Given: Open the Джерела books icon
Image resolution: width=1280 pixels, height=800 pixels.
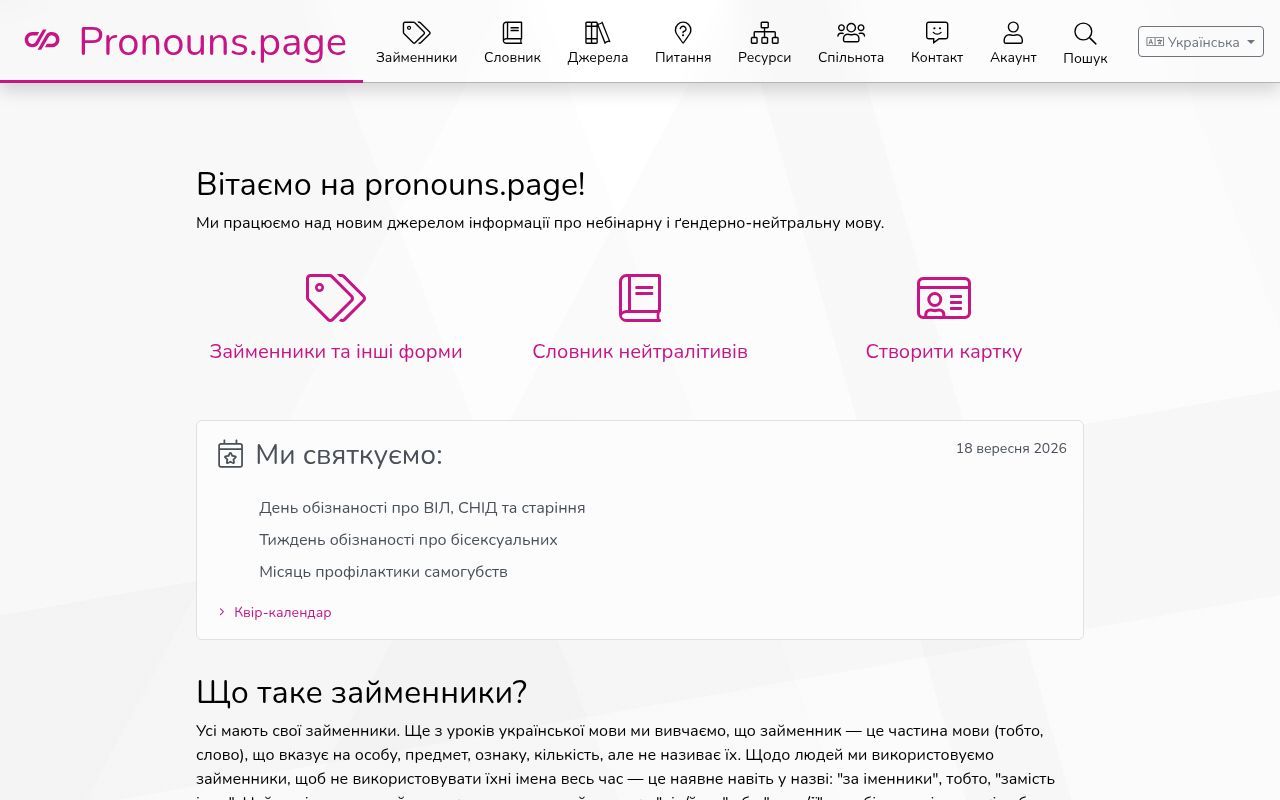Looking at the screenshot, I should tap(597, 33).
